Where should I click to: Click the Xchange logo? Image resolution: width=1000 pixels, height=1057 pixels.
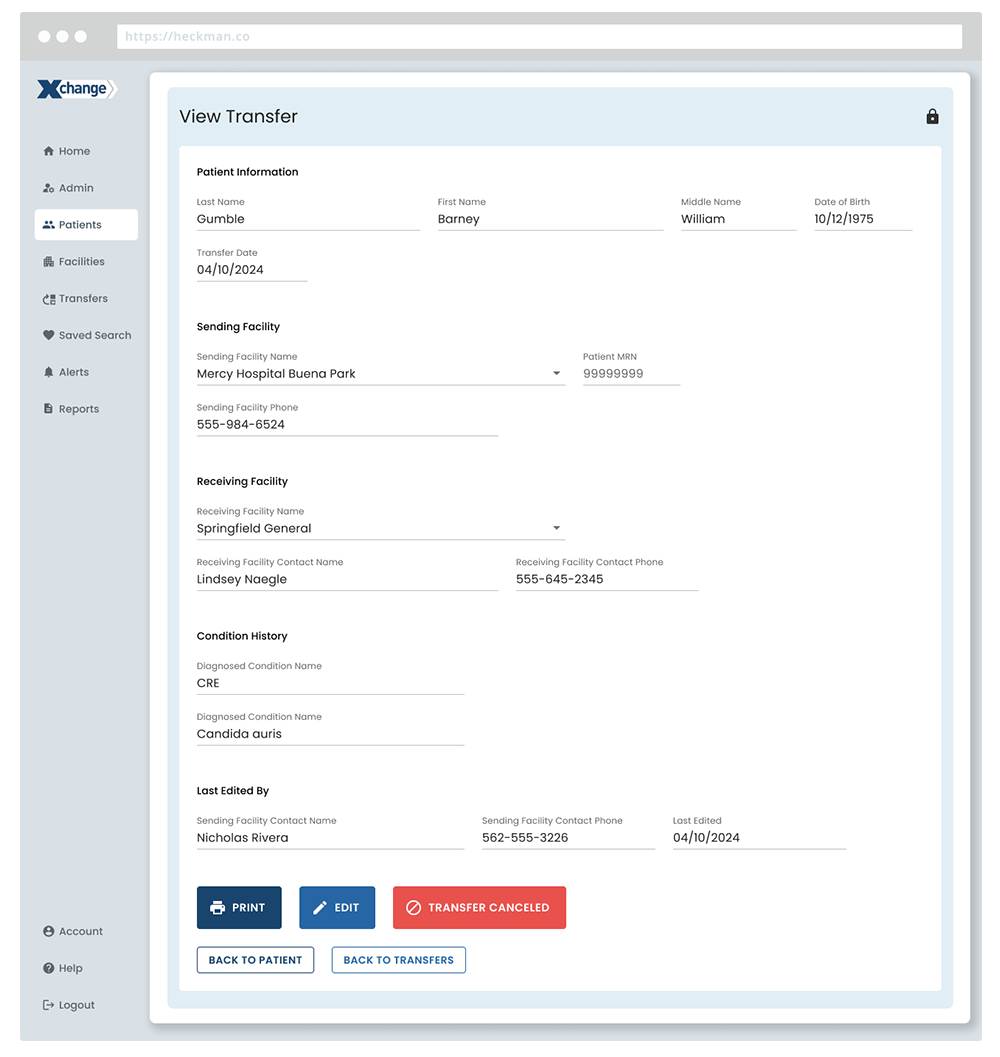tap(77, 89)
